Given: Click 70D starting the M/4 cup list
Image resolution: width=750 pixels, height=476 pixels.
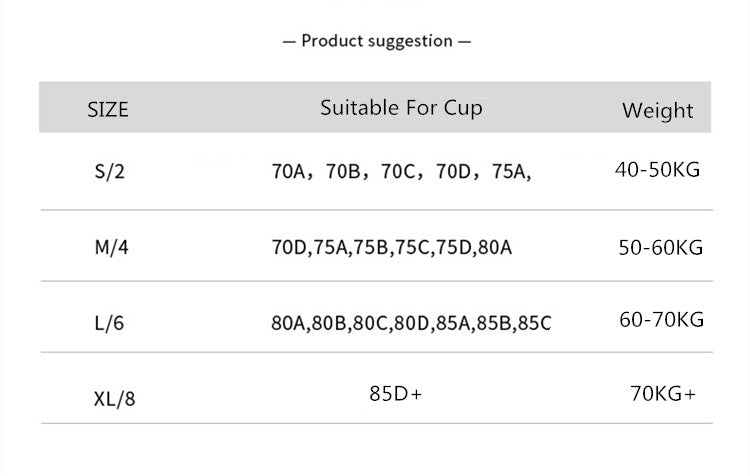Looking at the screenshot, I should tap(289, 247).
